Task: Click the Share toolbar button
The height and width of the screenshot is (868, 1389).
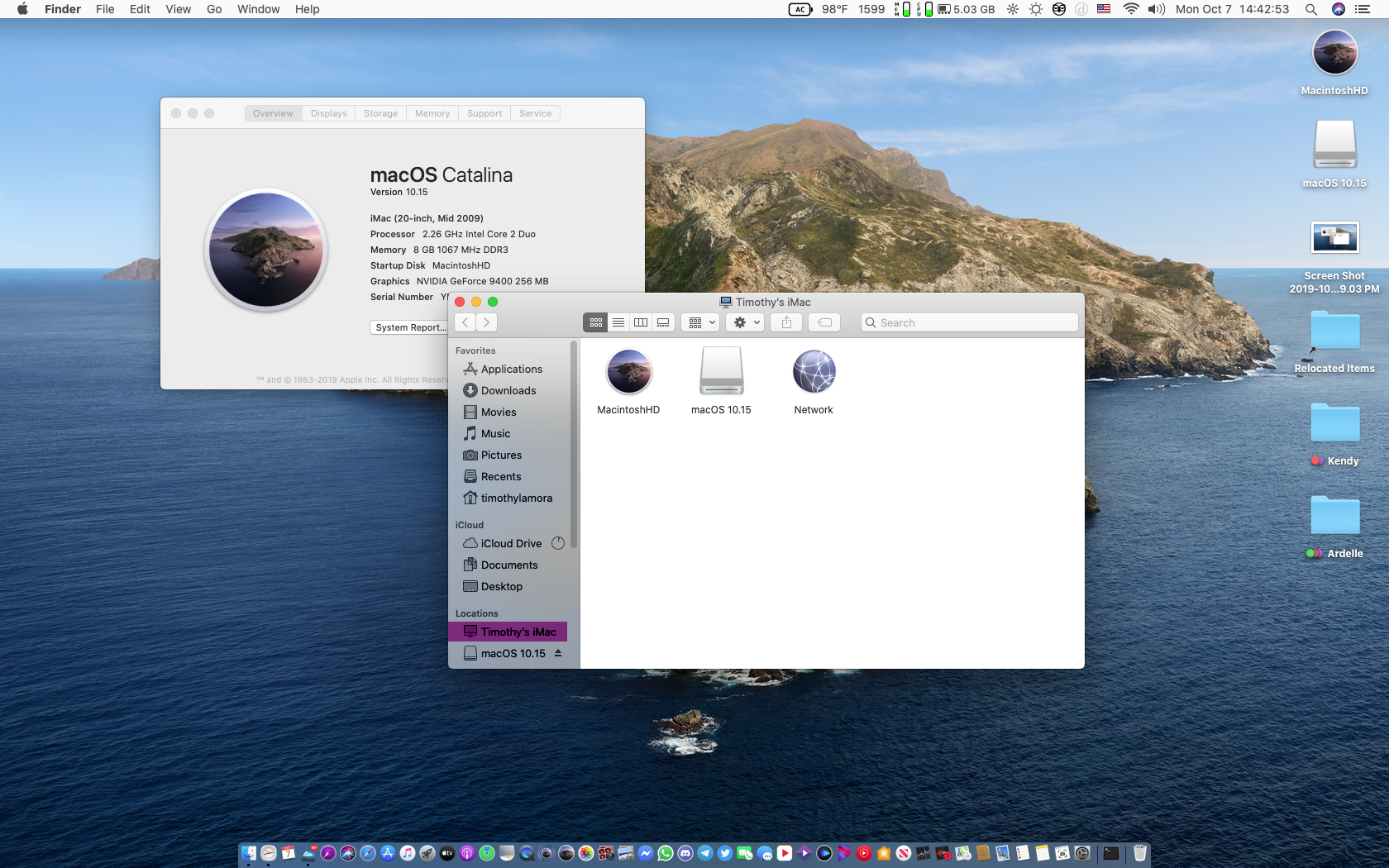Action: point(786,322)
